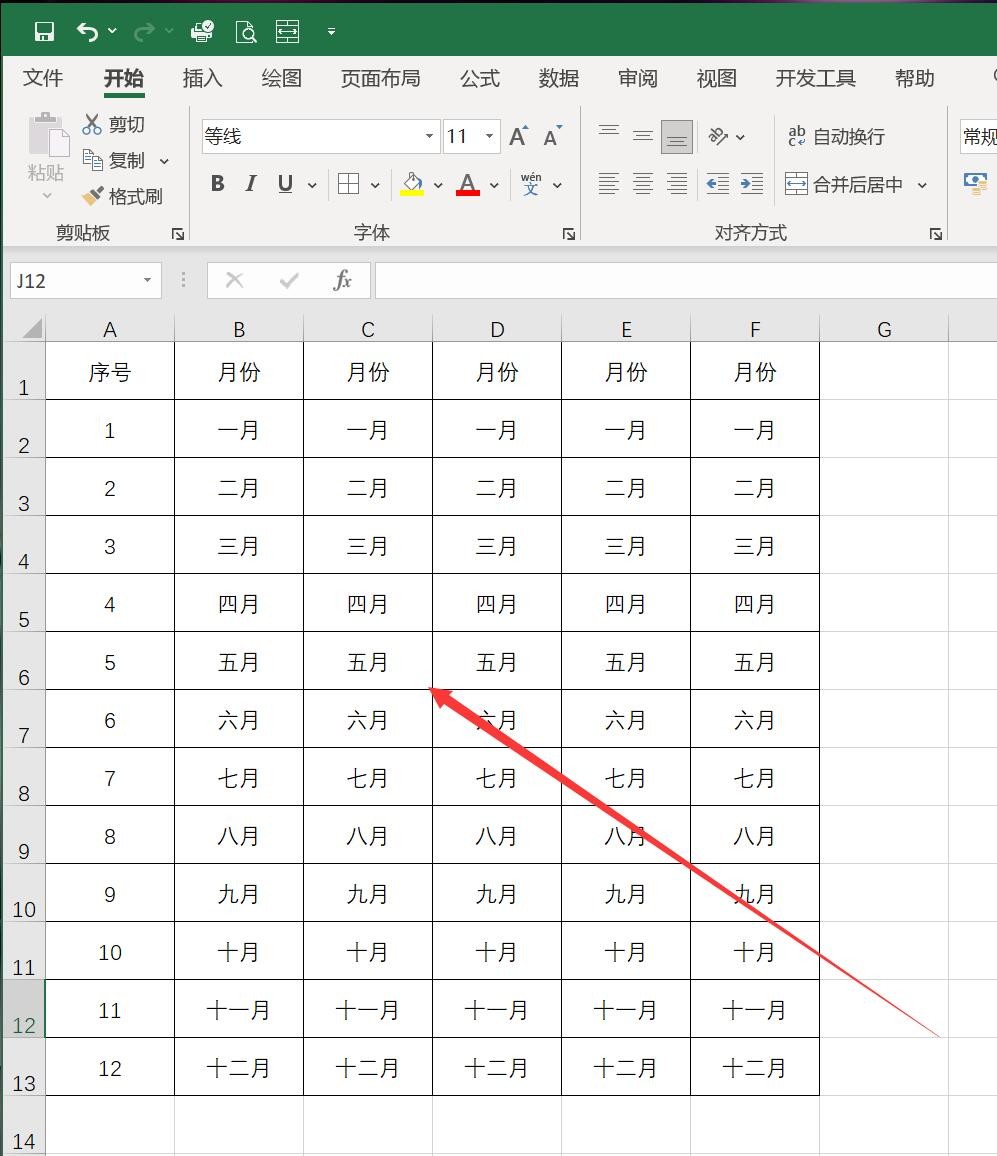Expand the font size dropdown next to 11
Screen dimensions: 997x1156
pyautogui.click(x=488, y=136)
